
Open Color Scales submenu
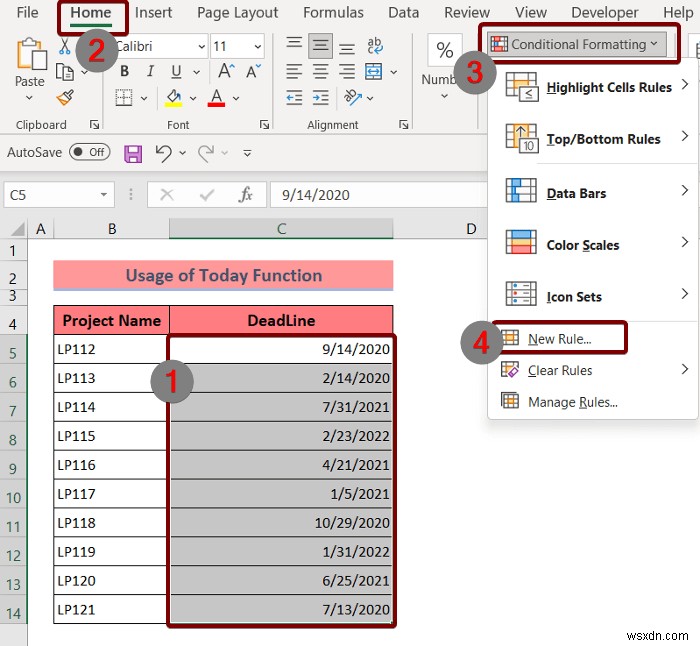point(594,245)
